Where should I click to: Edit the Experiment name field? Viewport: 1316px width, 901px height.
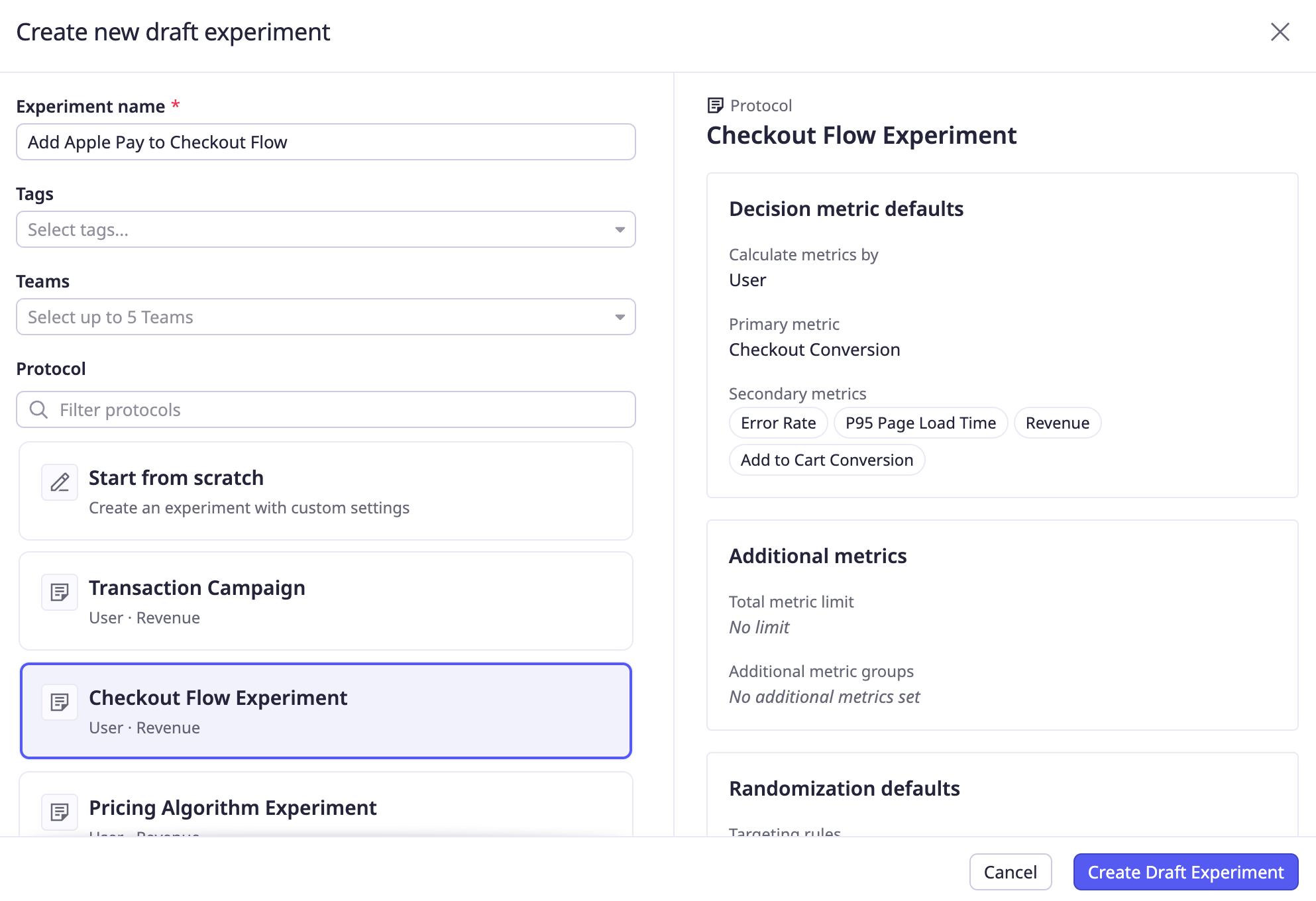click(x=326, y=142)
